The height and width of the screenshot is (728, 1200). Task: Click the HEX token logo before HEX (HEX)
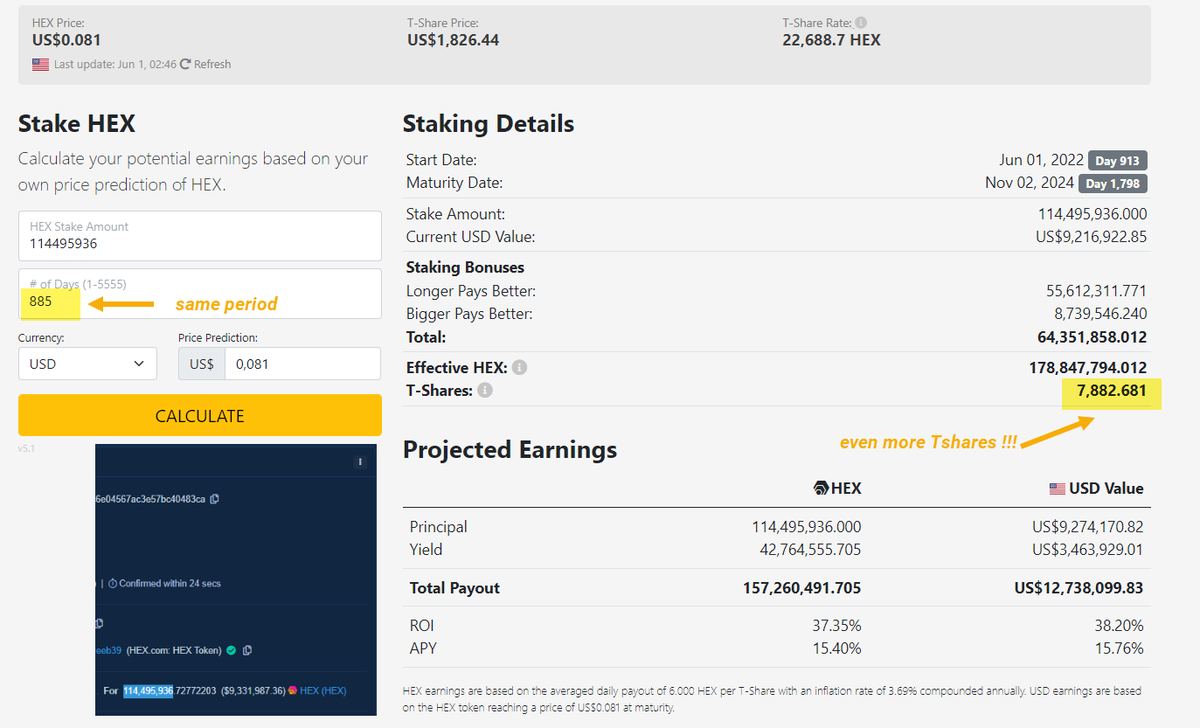click(292, 691)
